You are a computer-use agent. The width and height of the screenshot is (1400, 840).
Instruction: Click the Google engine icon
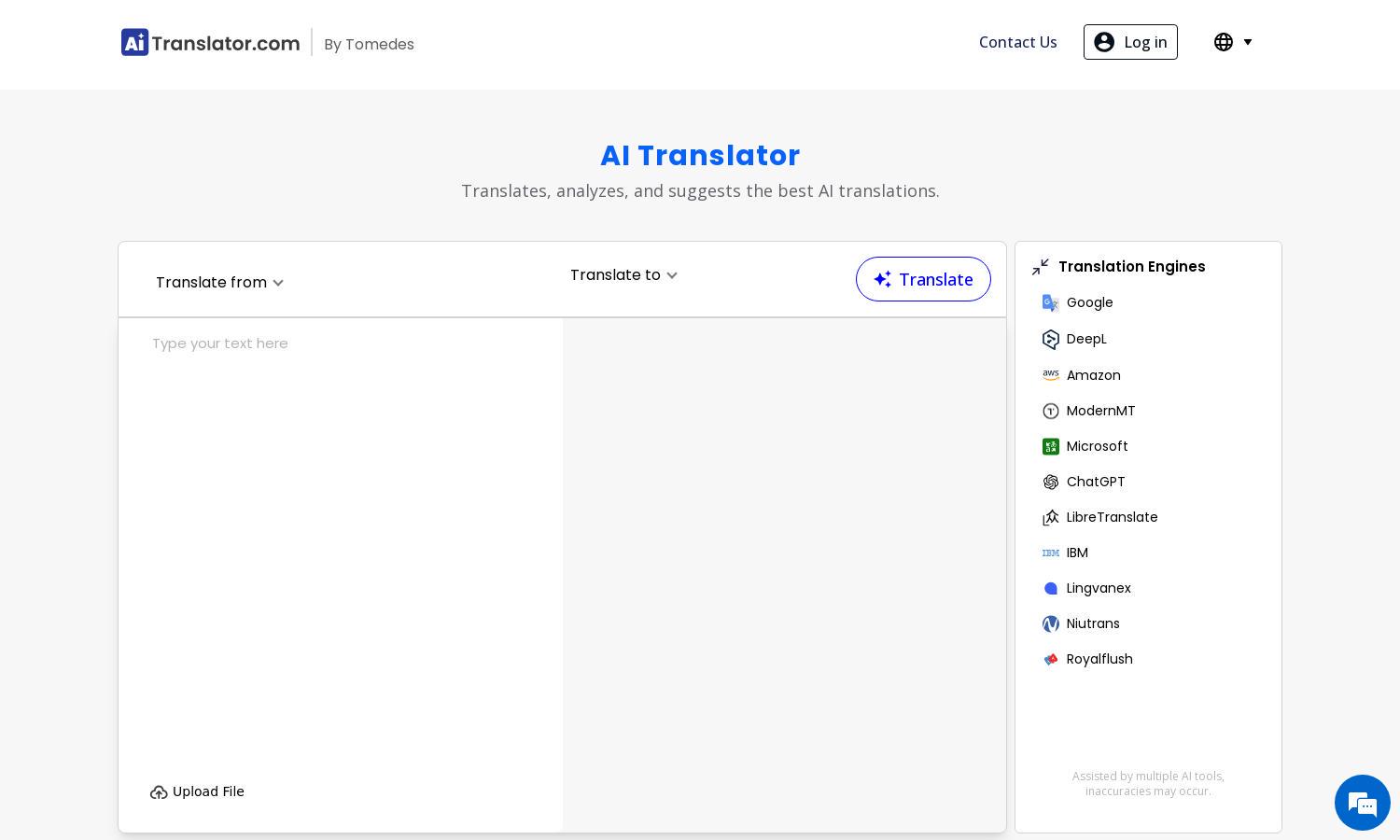[1051, 302]
